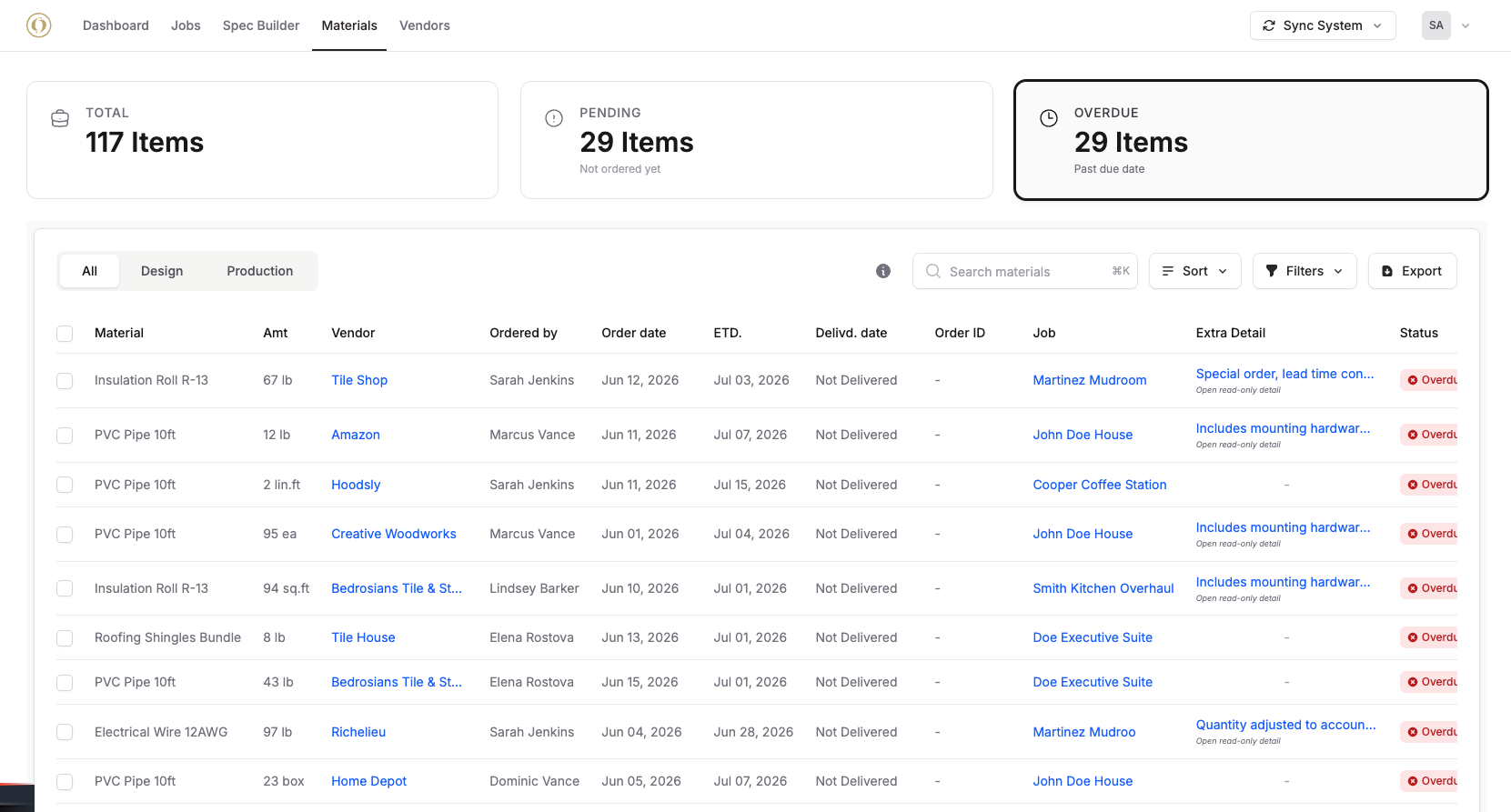1511x812 pixels.
Task: Go to the Dashboard tab
Action: tap(116, 25)
